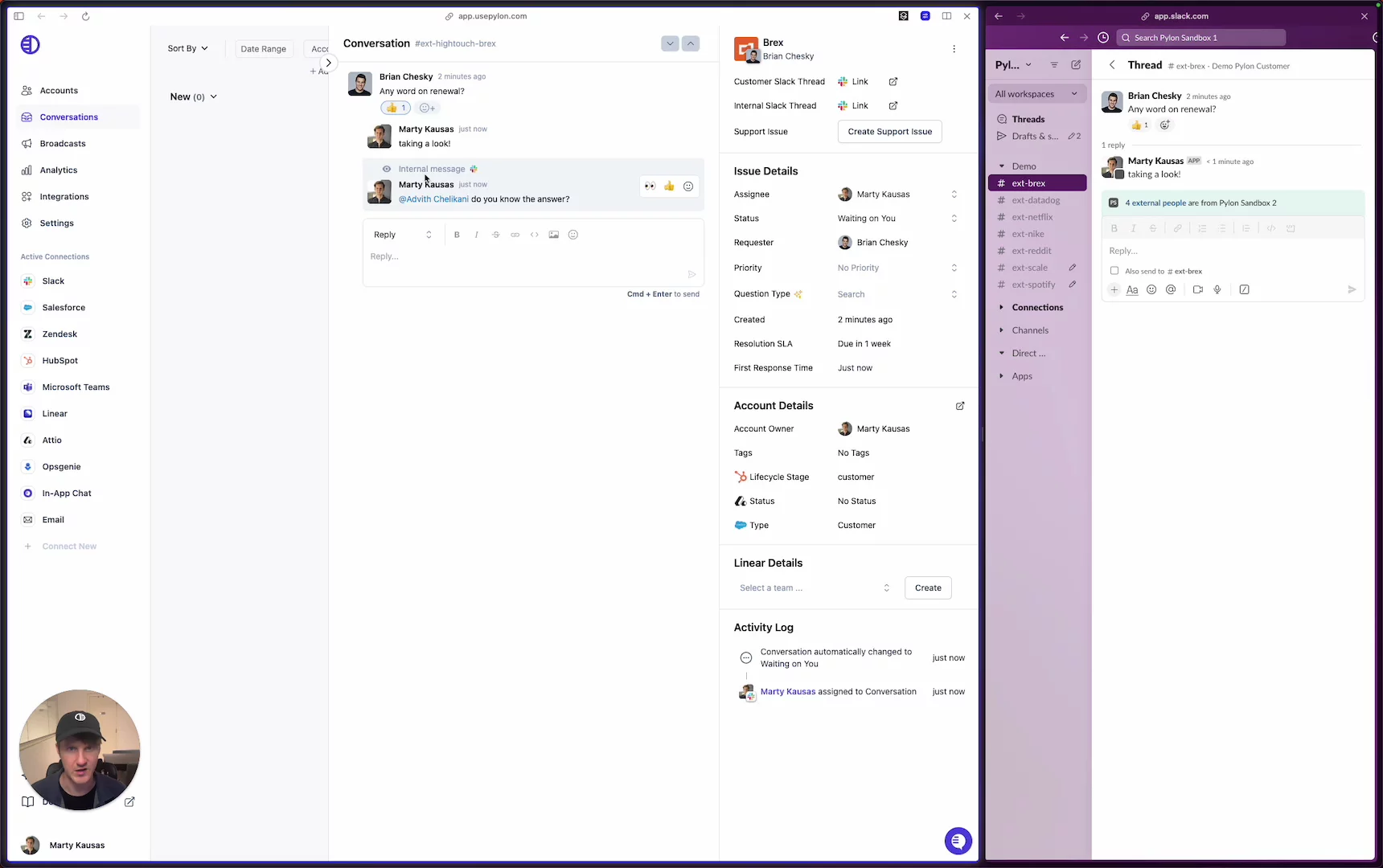Open the emoji picker in Pylon reply toolbar
This screenshot has height=868, width=1383.
click(573, 235)
